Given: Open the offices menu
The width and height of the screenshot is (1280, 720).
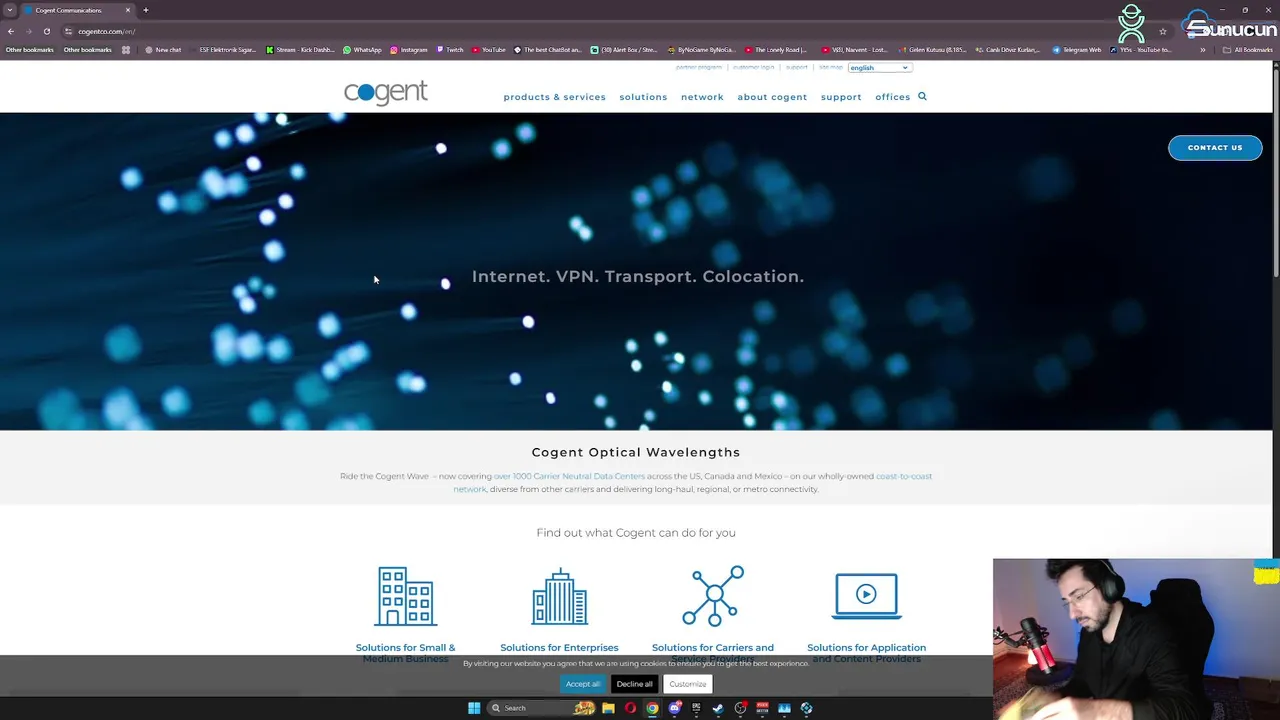Looking at the screenshot, I should click(892, 97).
